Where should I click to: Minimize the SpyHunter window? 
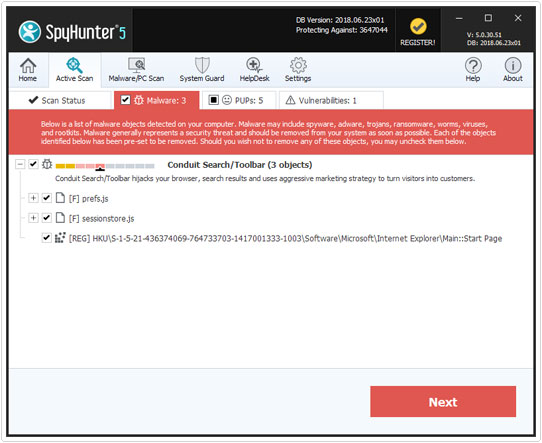pyautogui.click(x=459, y=18)
